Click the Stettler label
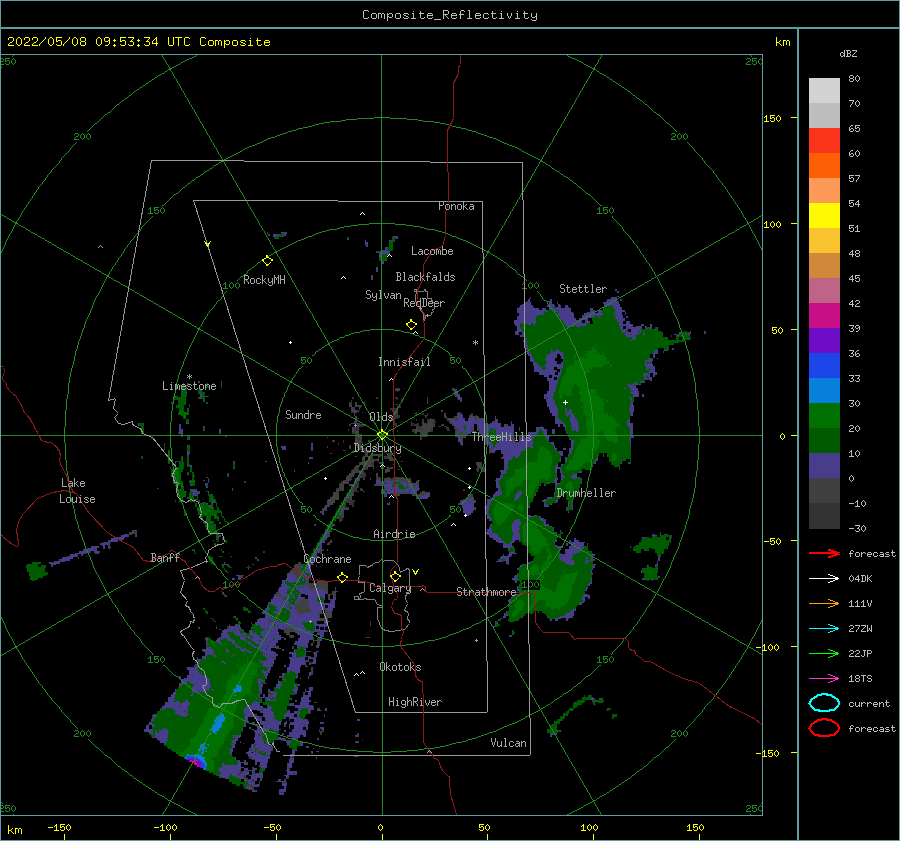The width and height of the screenshot is (900, 841). (583, 289)
